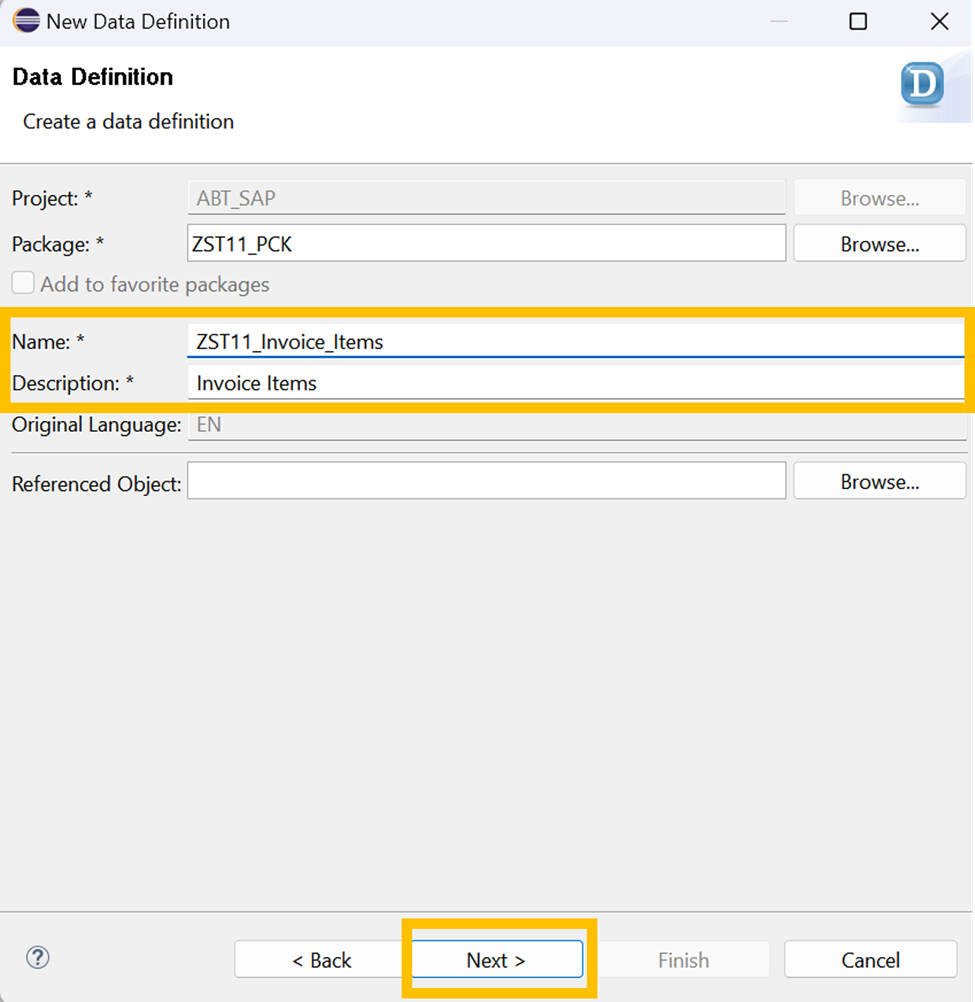Enable Add to favorite packages checkbox
This screenshot has height=1002, width=975.
pyautogui.click(x=23, y=282)
